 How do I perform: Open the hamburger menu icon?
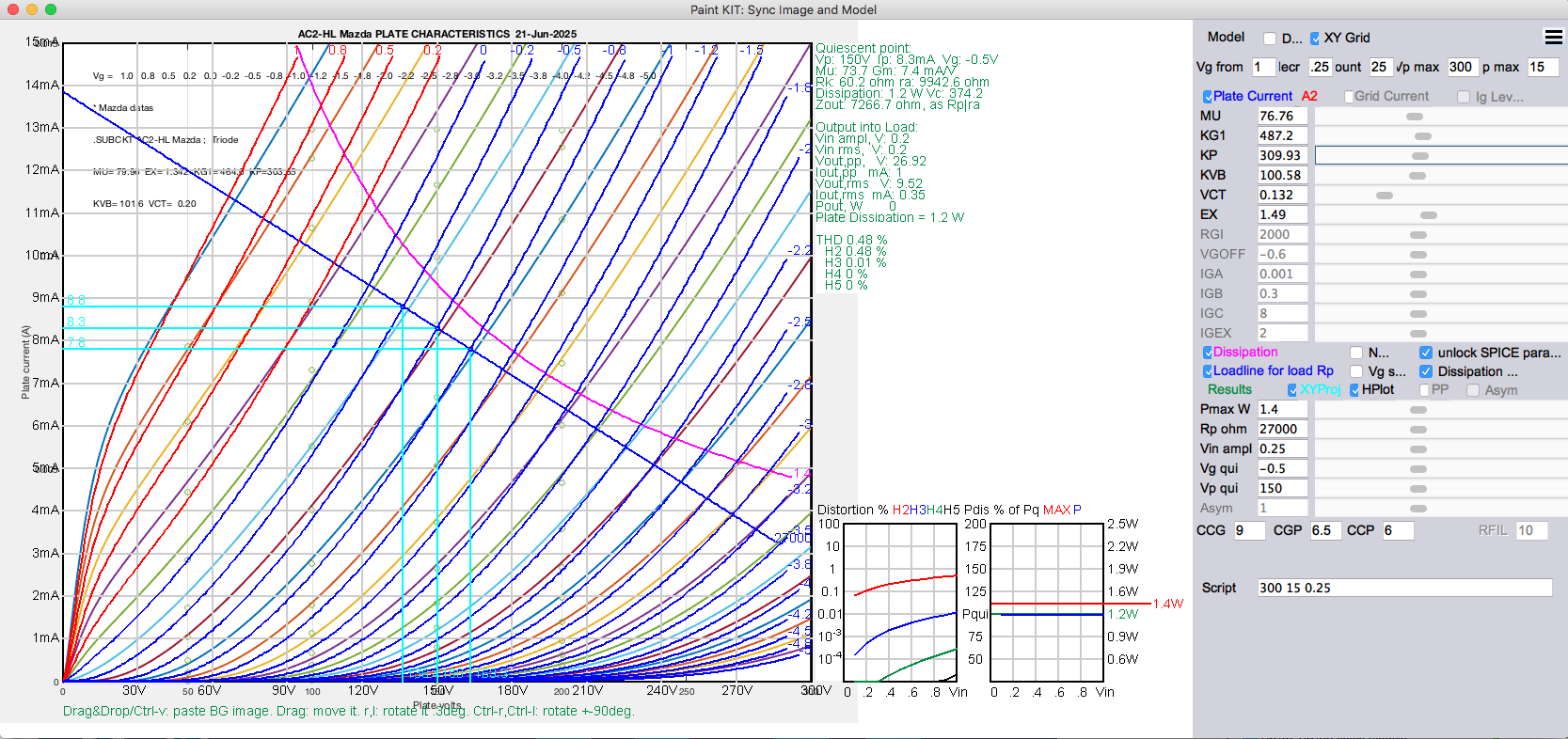[x=1554, y=38]
